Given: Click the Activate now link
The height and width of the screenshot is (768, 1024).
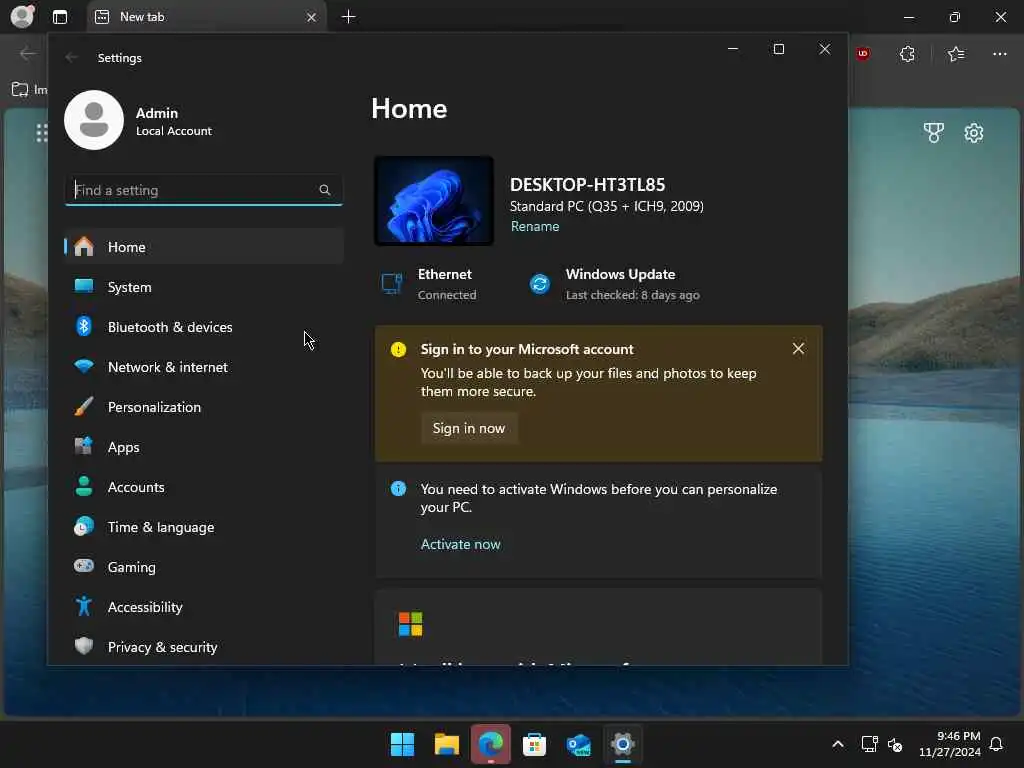Looking at the screenshot, I should 460,545.
